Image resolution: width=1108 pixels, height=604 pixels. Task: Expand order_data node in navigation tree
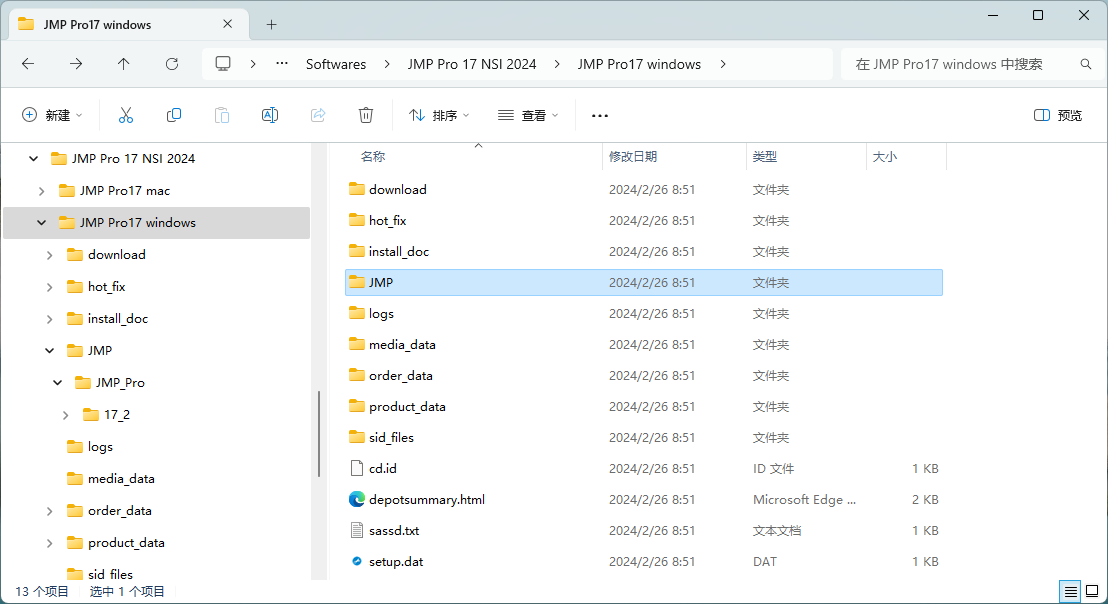click(x=49, y=511)
